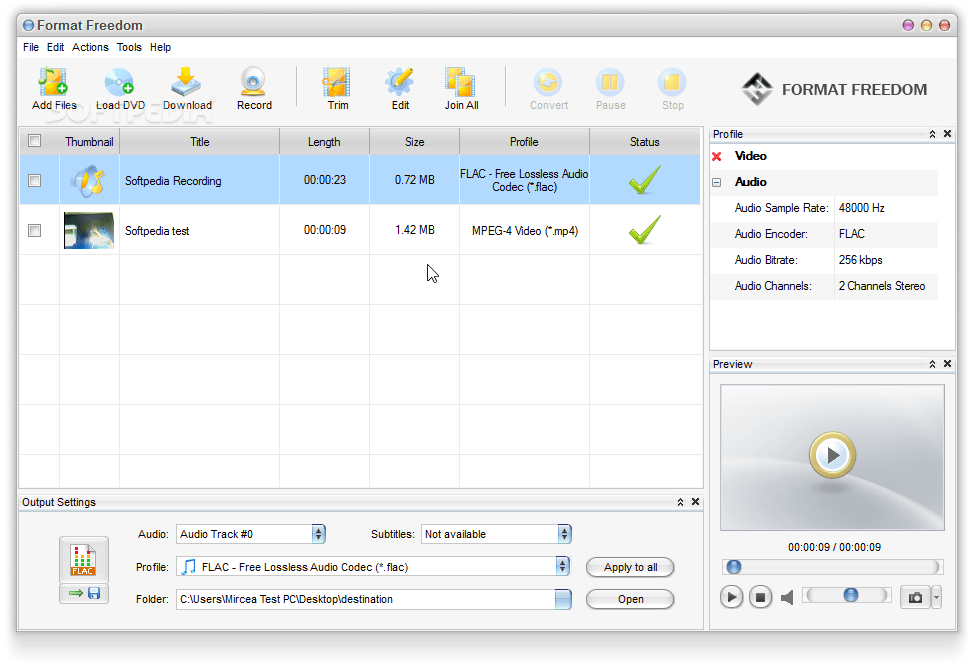Open the Subtitles dropdown
This screenshot has height=671, width=977.
click(564, 534)
